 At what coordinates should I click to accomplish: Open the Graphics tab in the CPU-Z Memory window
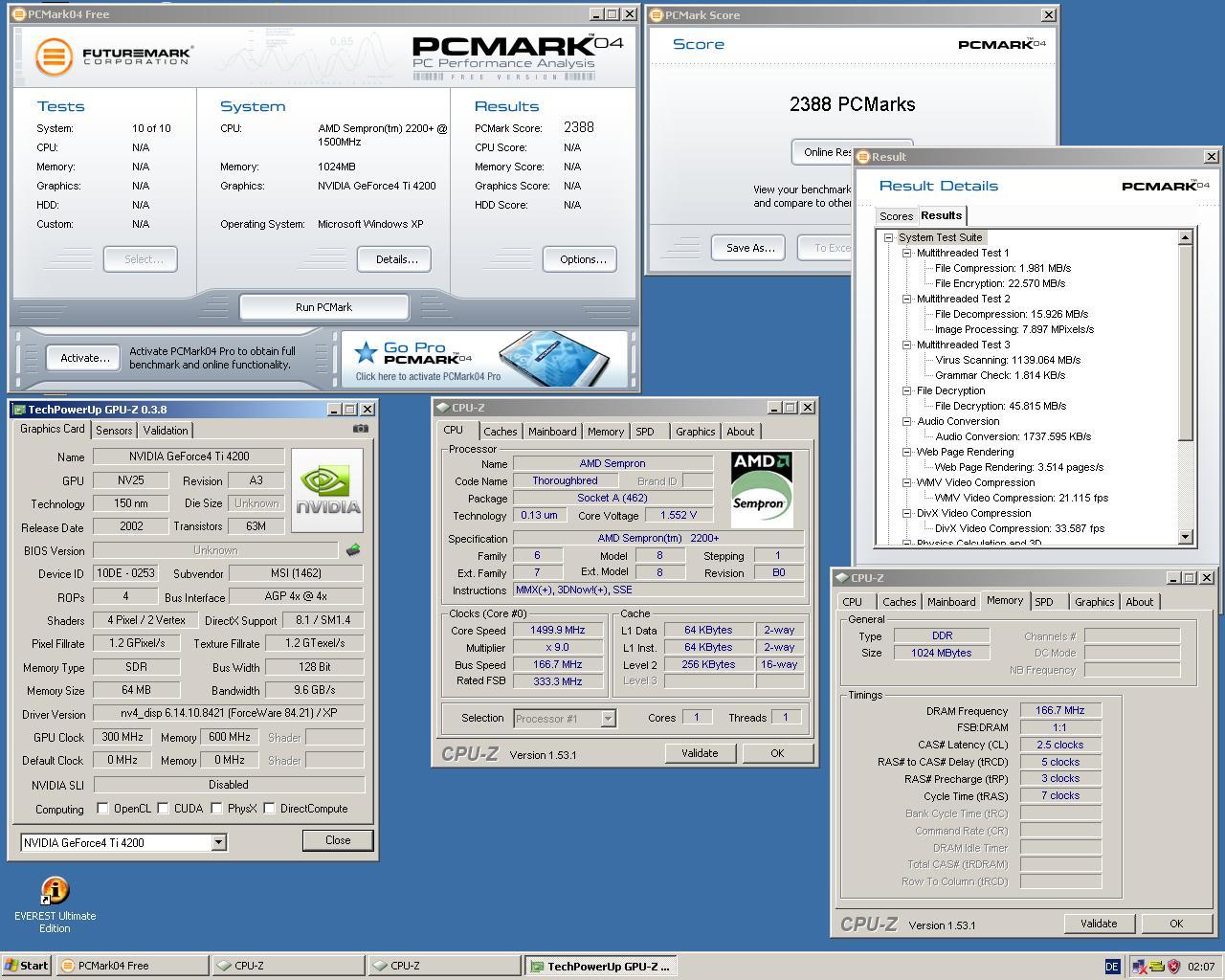pyautogui.click(x=1094, y=602)
